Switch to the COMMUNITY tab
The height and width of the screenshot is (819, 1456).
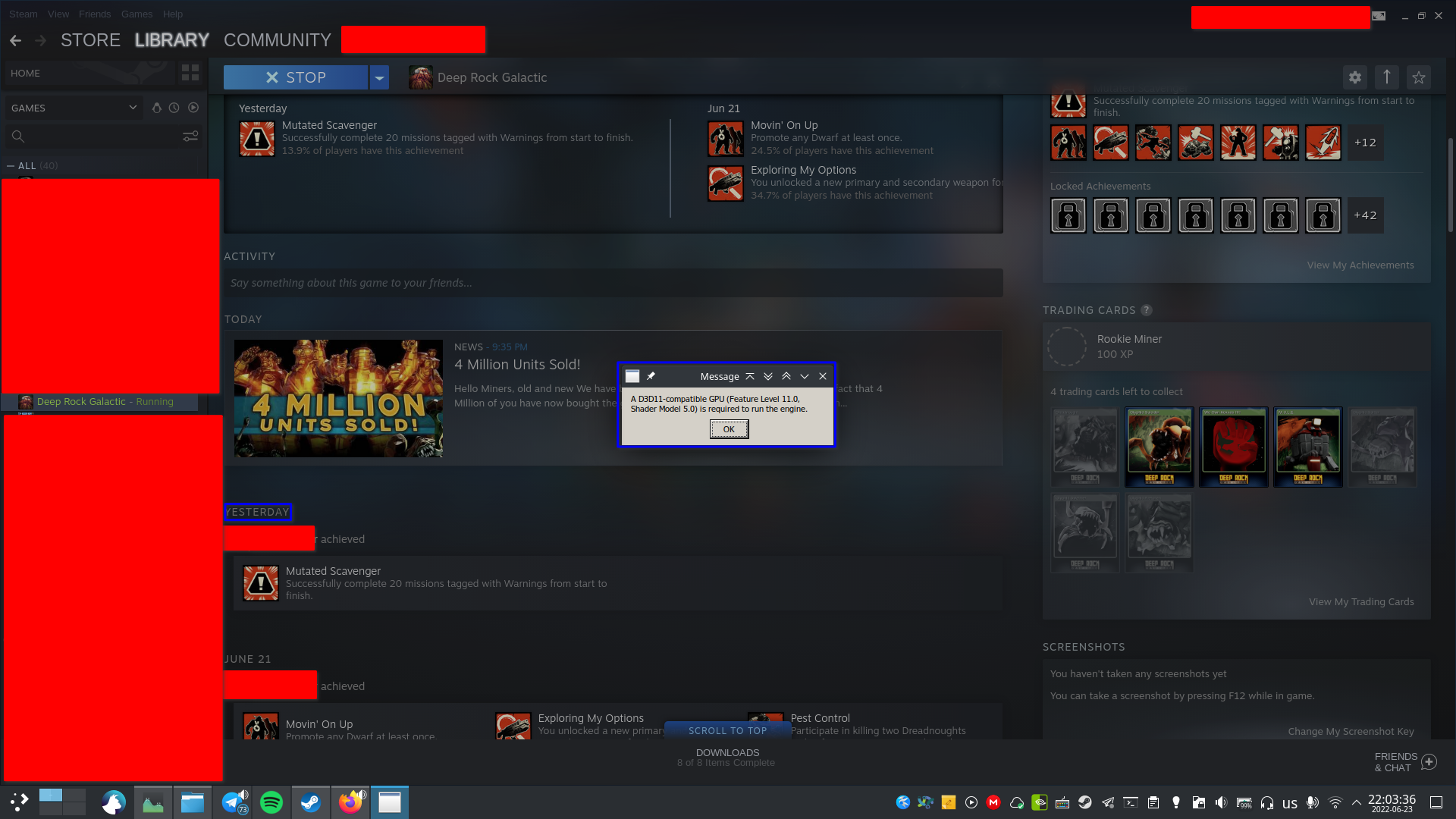pyautogui.click(x=278, y=40)
